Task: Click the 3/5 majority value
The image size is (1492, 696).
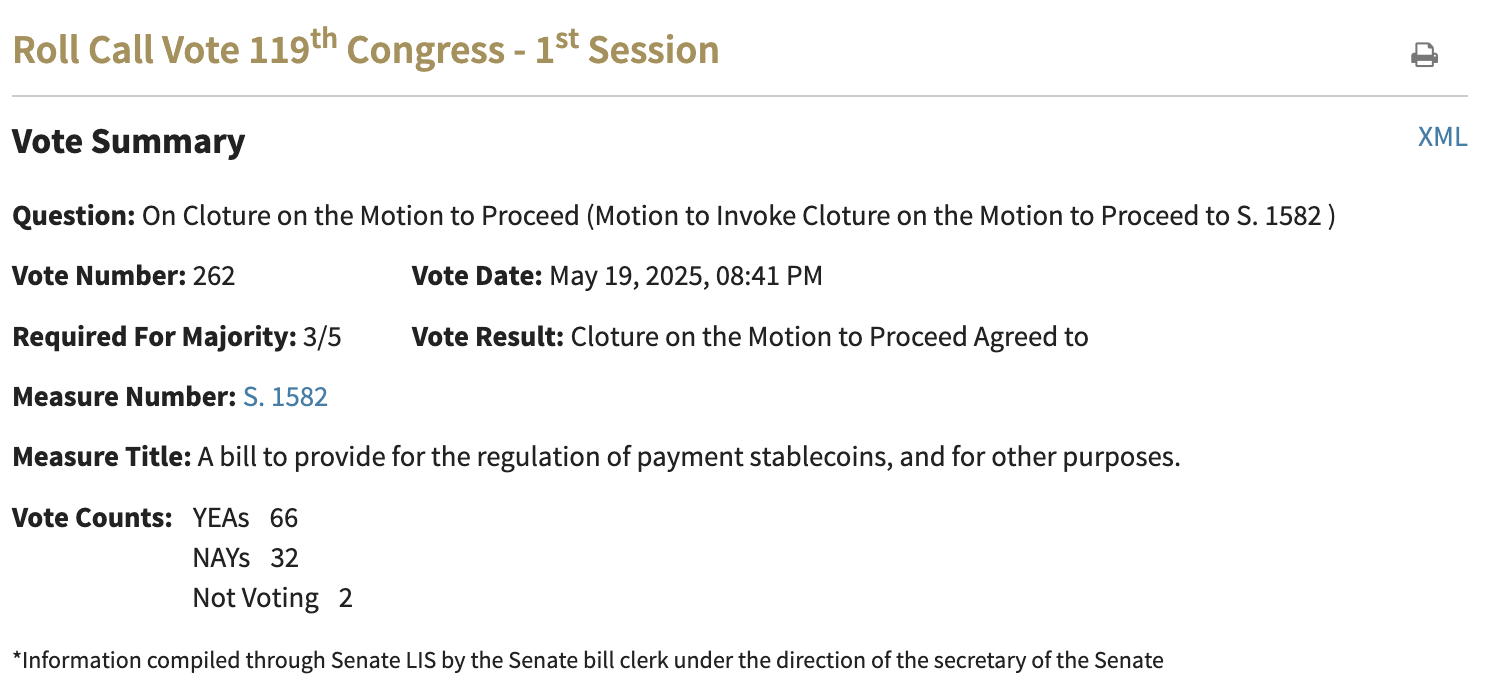Action: [321, 337]
